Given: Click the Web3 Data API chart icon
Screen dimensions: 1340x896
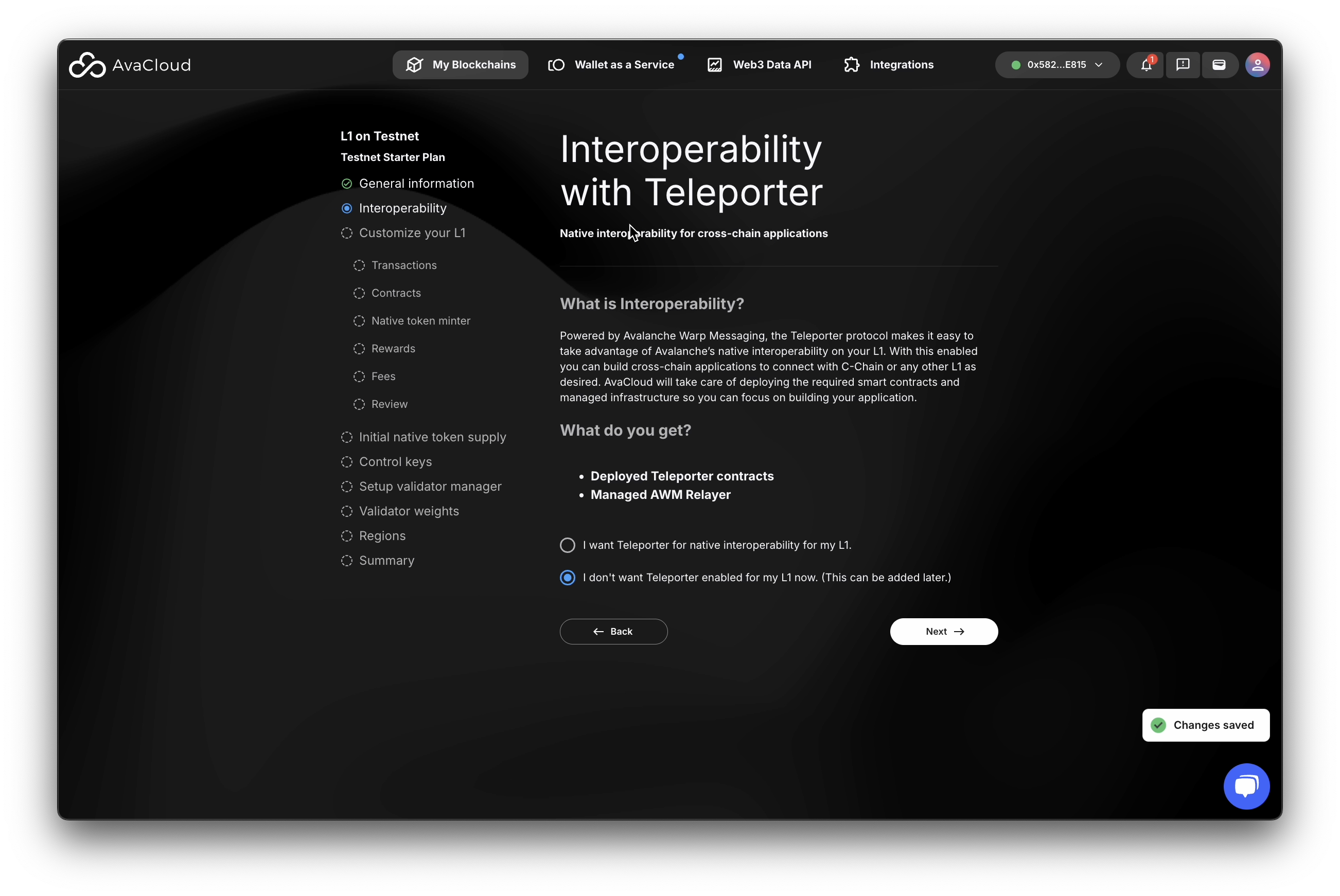Looking at the screenshot, I should [715, 65].
